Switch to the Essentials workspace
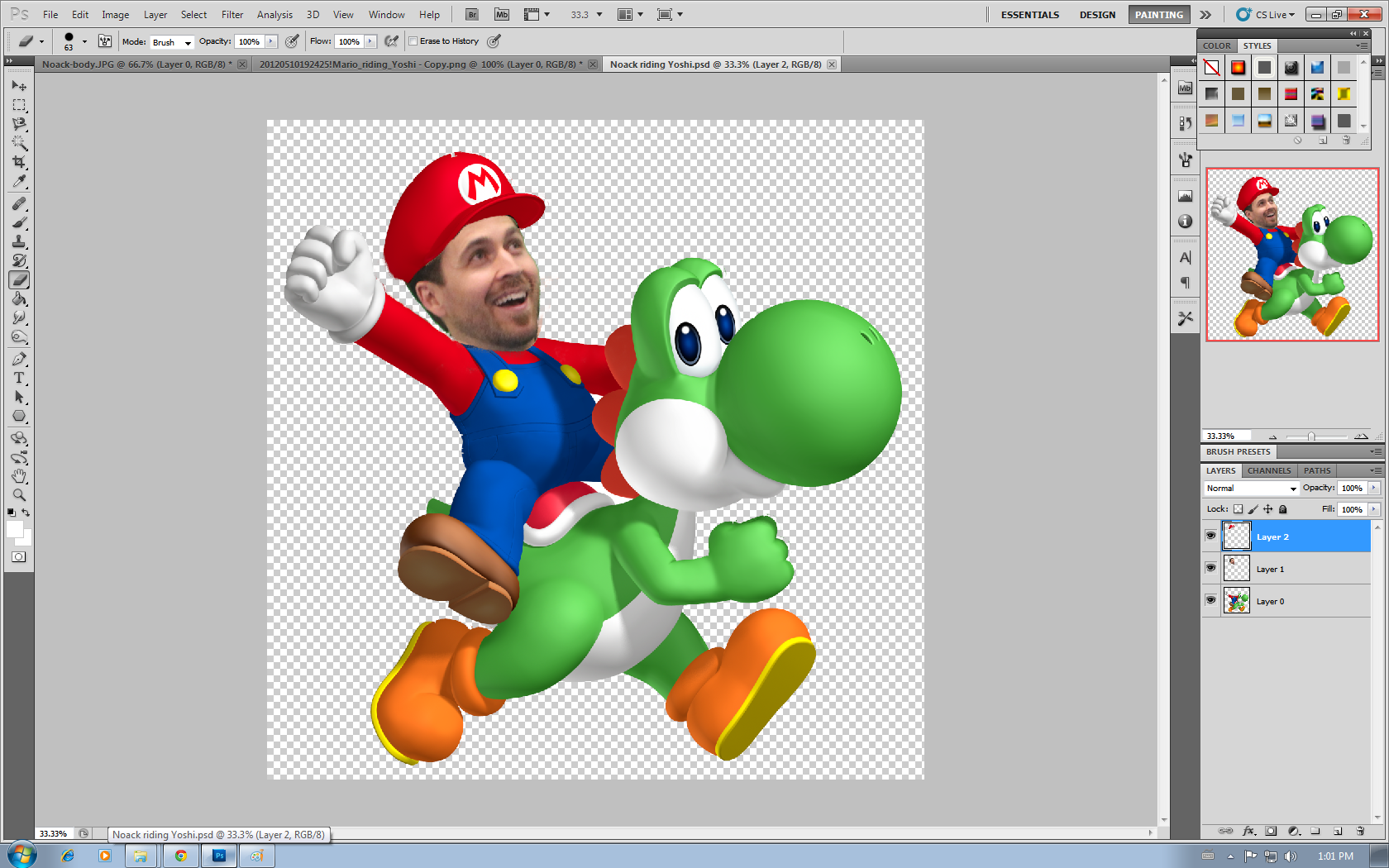This screenshot has height=868, width=1389. pyautogui.click(x=1029, y=14)
